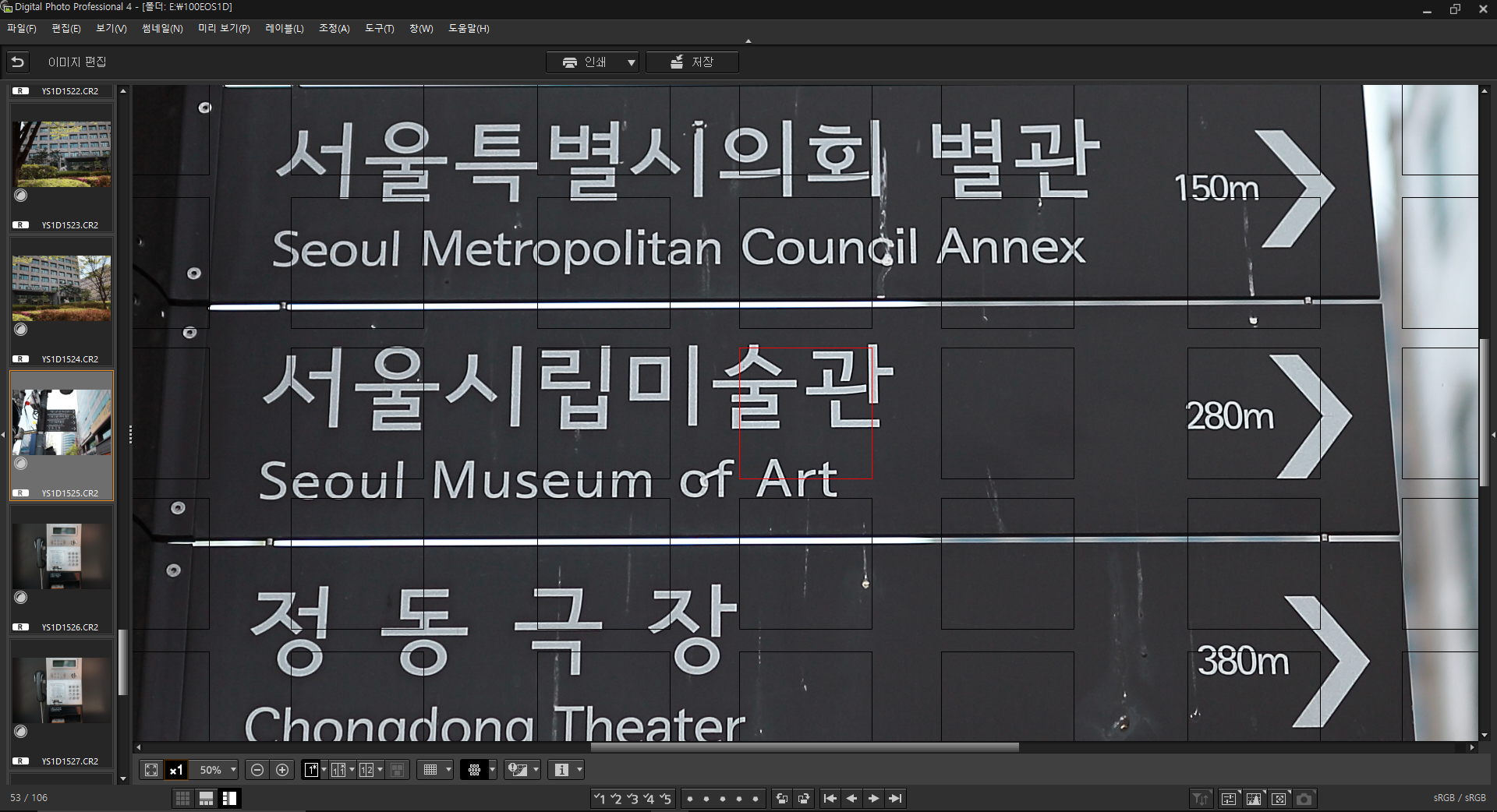Select thumbnail YS1D1523.CR2
This screenshot has width=1497, height=812.
62,168
